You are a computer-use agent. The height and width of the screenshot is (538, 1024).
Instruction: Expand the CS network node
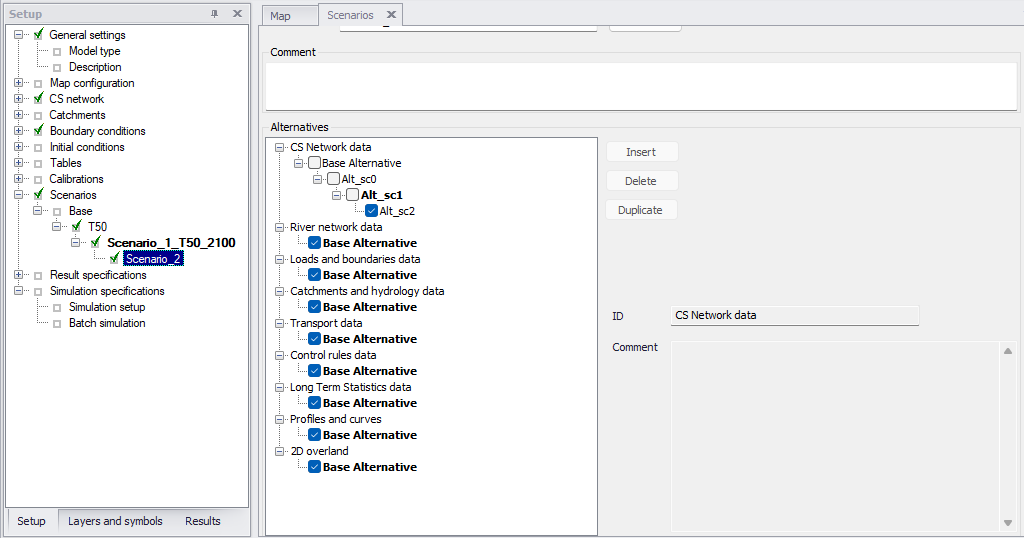pos(18,99)
